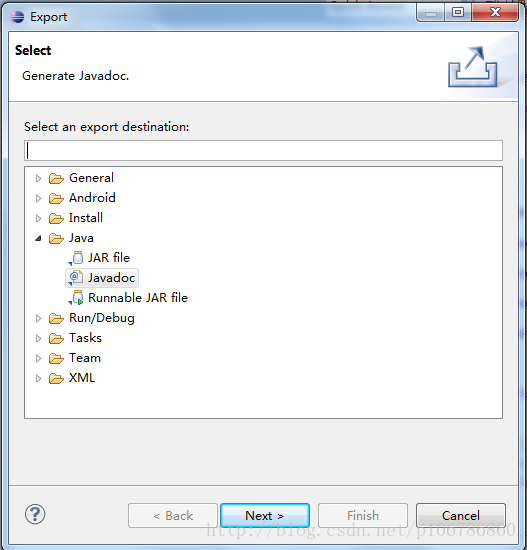Focus the export destination filter field
This screenshot has height=550, width=527.
pos(264,150)
